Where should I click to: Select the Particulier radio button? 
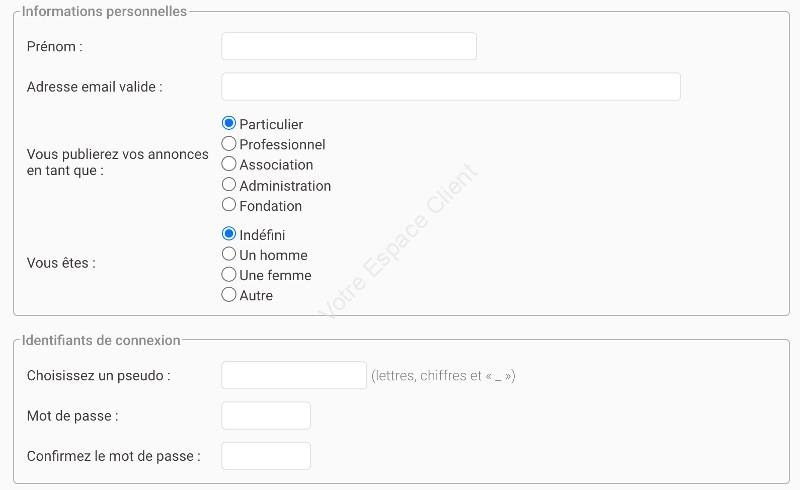[x=229, y=123]
